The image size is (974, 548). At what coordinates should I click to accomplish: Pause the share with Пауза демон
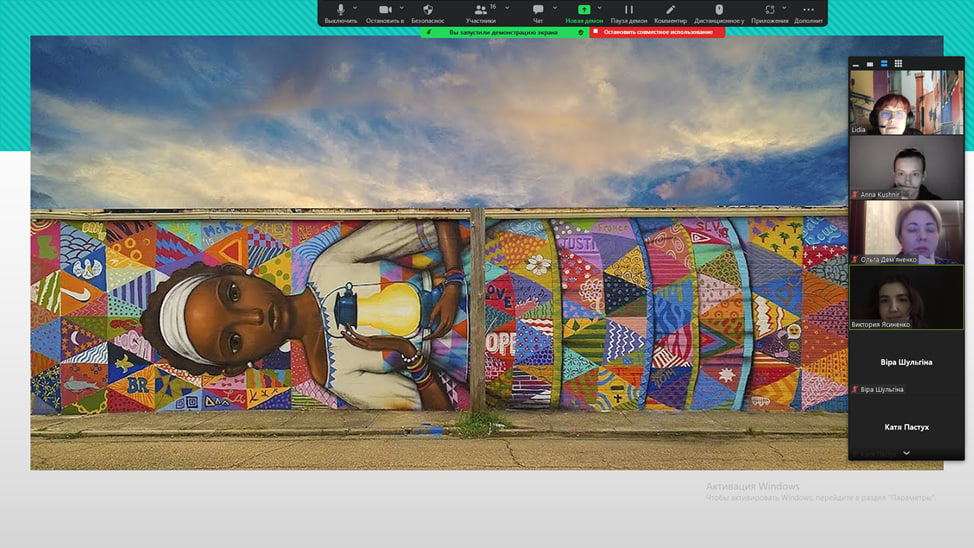629,13
